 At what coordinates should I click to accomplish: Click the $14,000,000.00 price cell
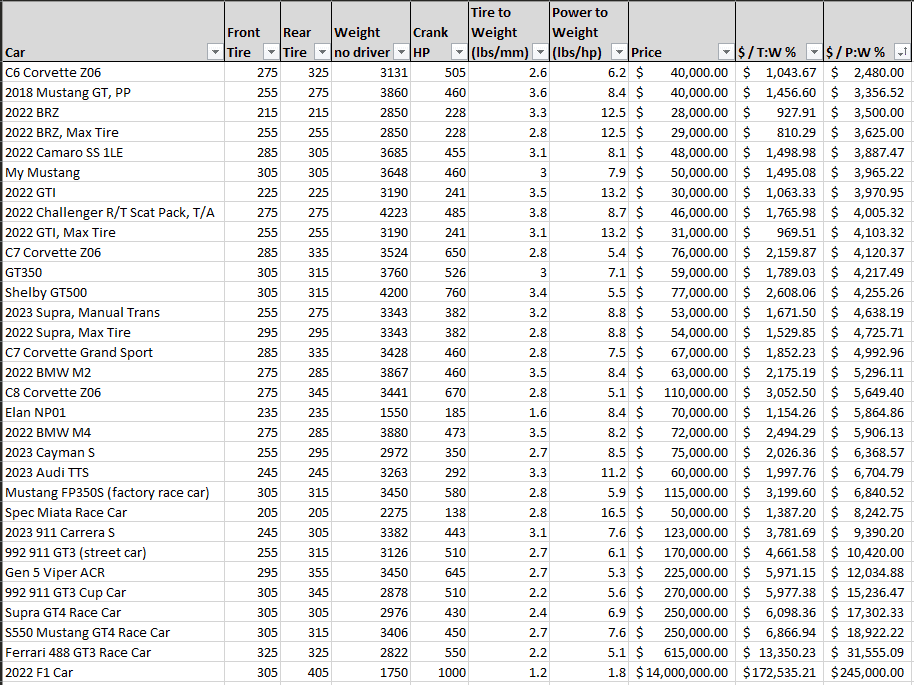pyautogui.click(x=682, y=673)
